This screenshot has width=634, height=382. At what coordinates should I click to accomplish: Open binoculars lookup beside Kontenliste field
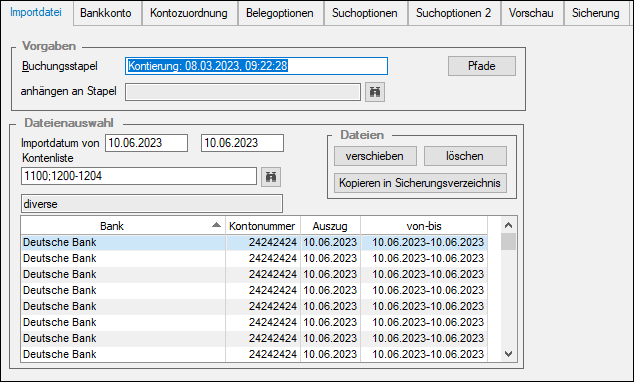[271, 177]
